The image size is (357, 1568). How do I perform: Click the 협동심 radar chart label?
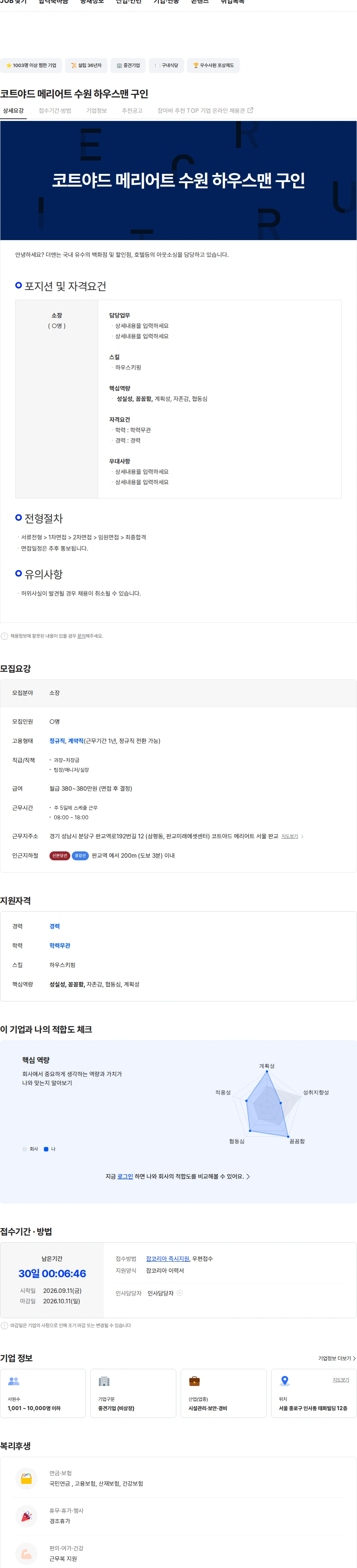237,1141
